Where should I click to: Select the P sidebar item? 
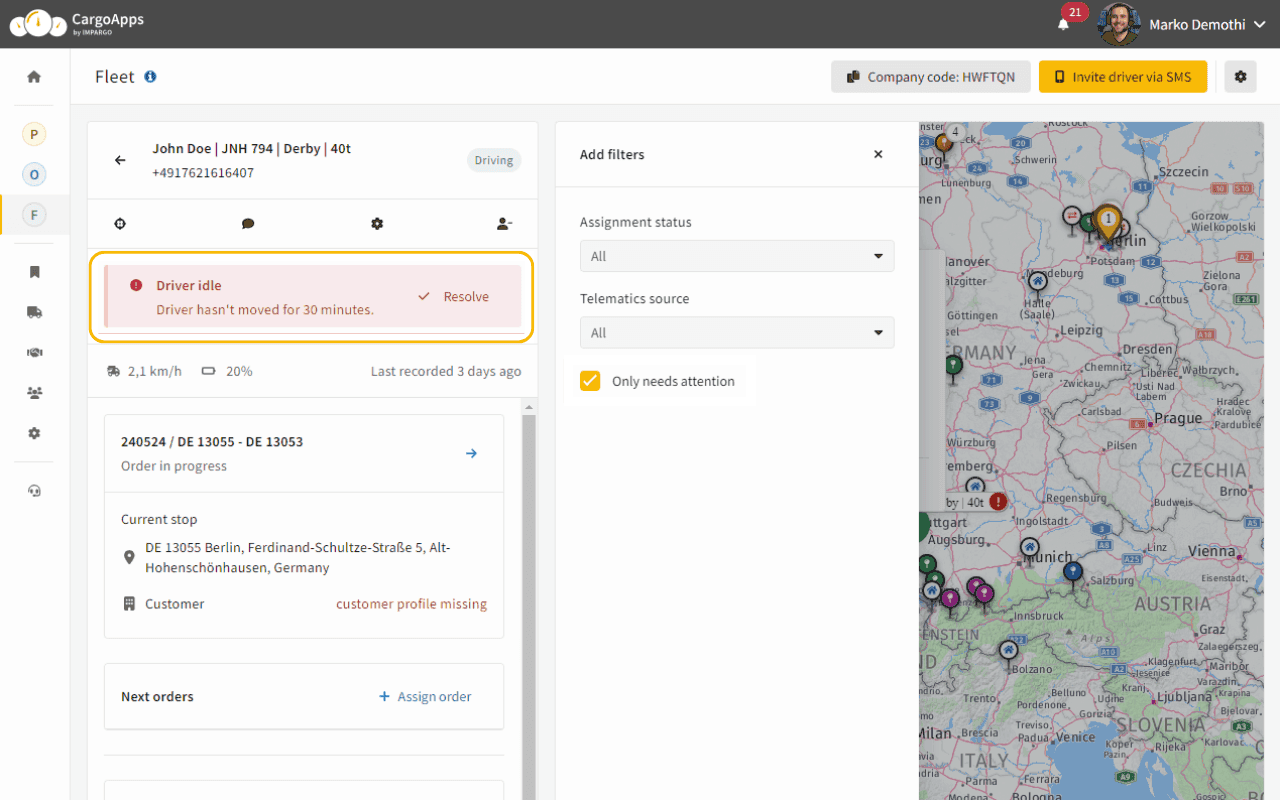pyautogui.click(x=34, y=134)
